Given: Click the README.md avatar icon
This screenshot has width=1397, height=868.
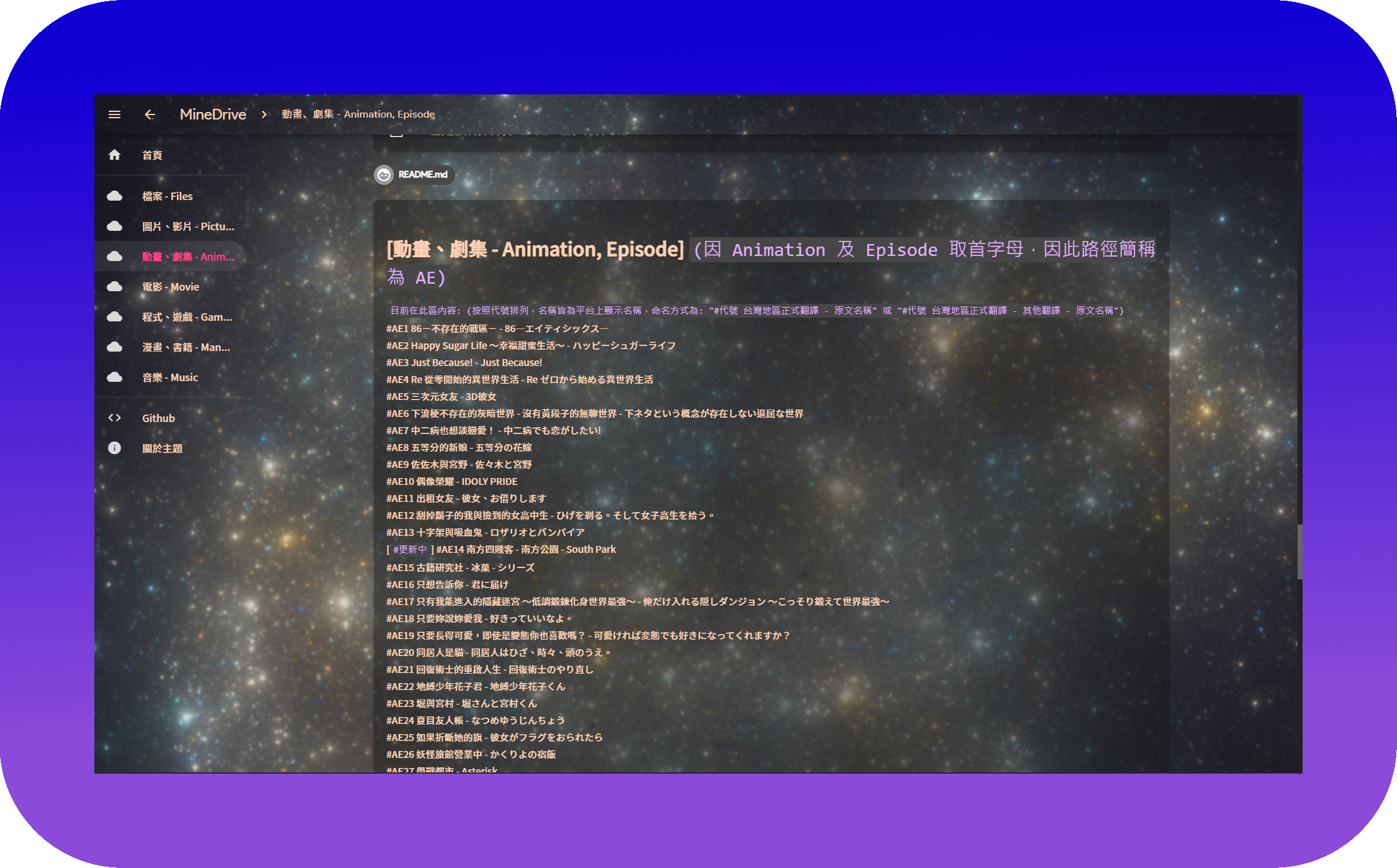Looking at the screenshot, I should point(384,175).
